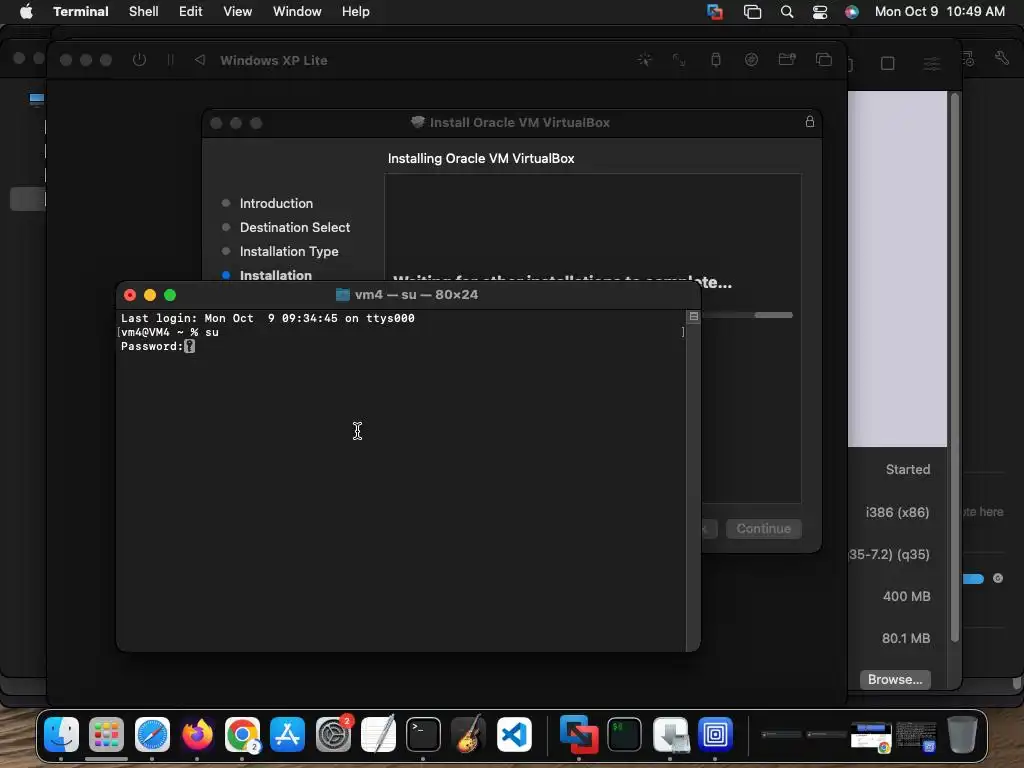Open the Shell menu

coord(144,11)
